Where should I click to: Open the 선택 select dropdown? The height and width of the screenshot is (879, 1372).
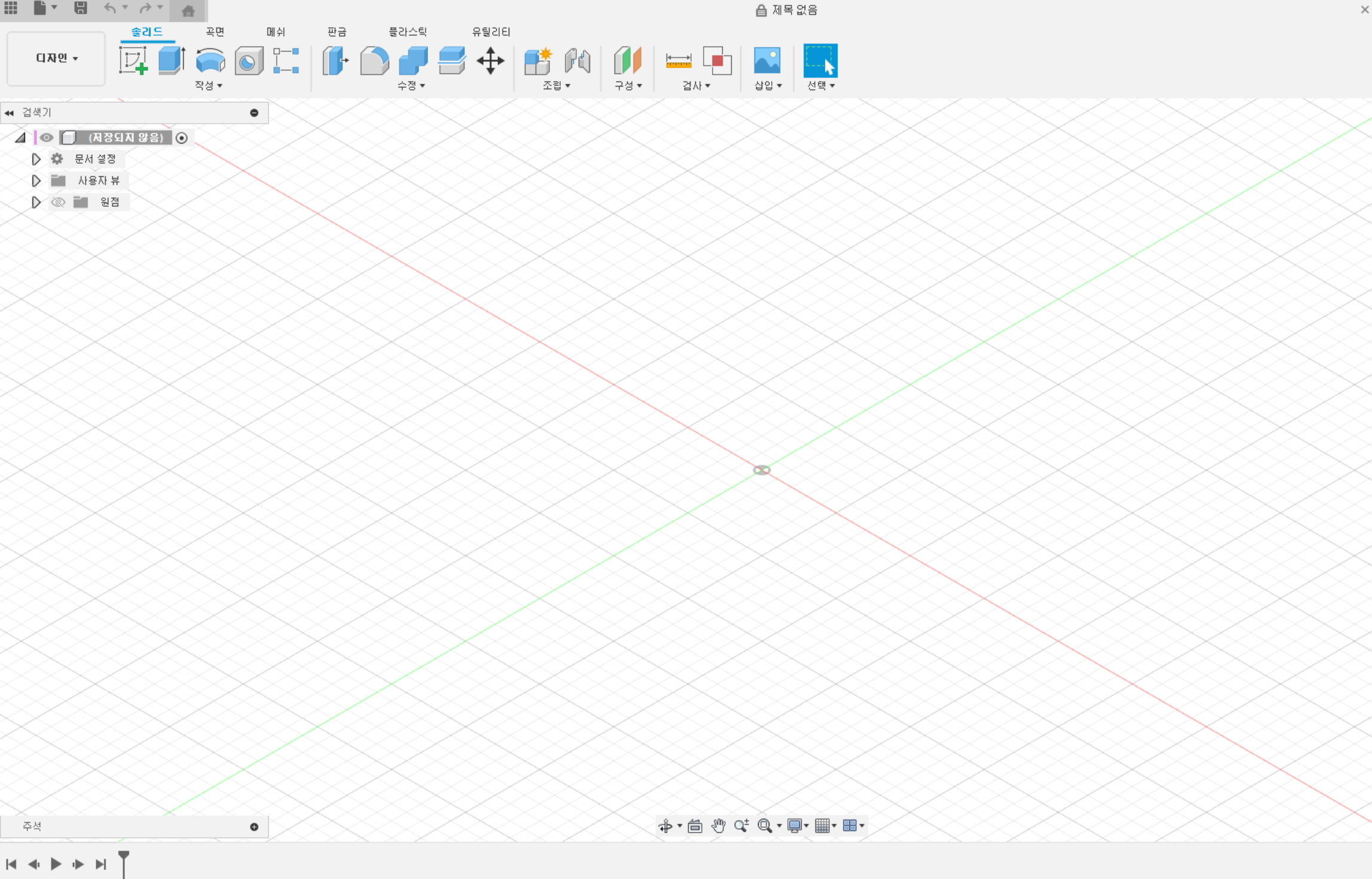821,86
